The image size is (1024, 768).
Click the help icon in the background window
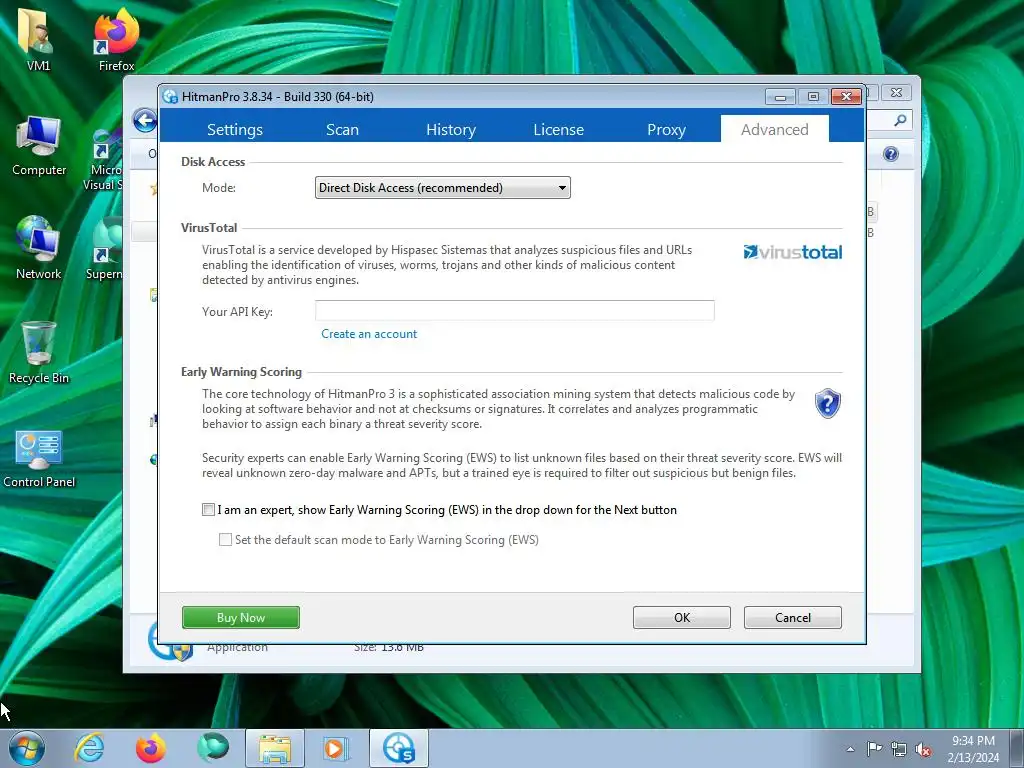(891, 153)
